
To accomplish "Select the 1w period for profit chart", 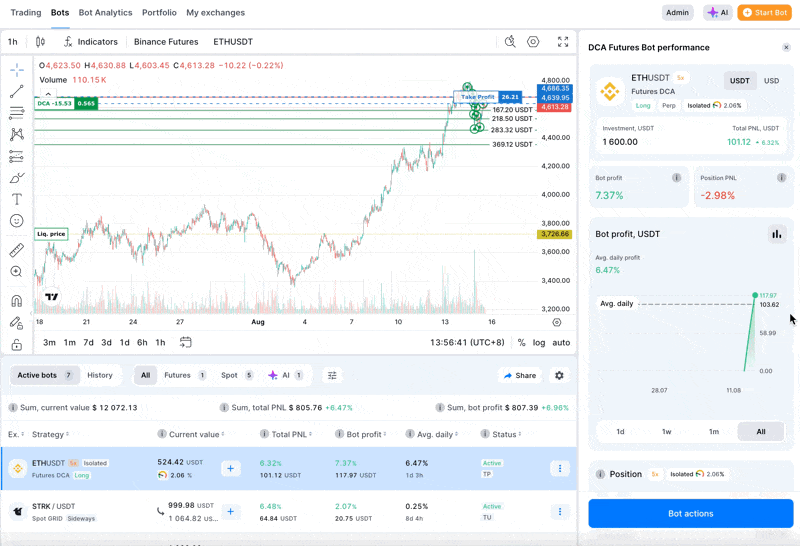I will point(667,432).
